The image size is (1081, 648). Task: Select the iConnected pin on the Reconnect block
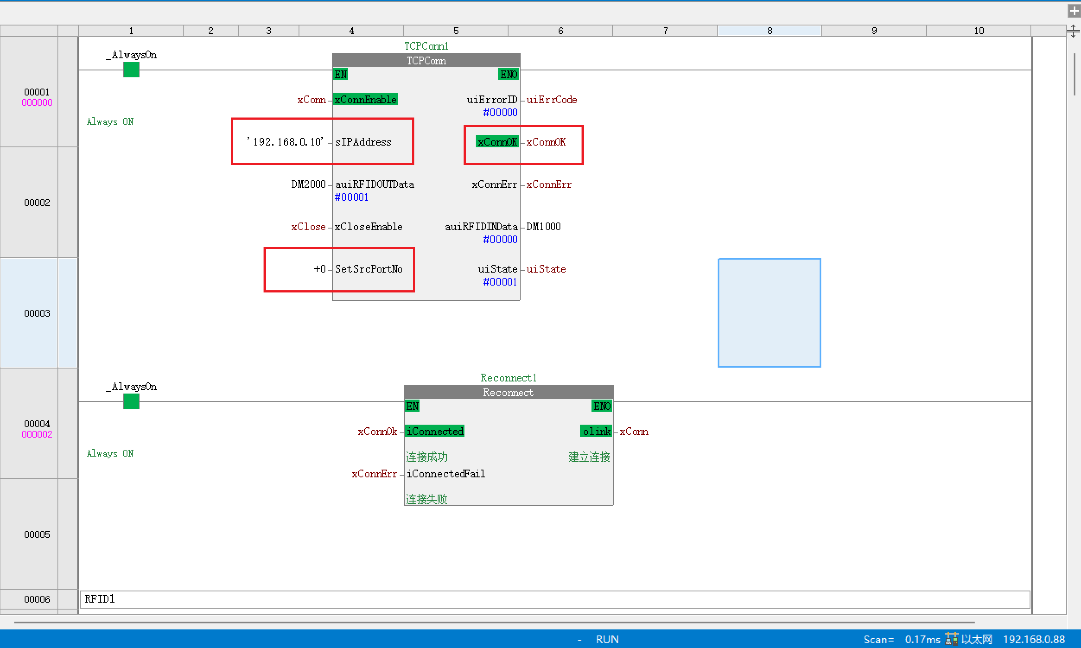coord(435,432)
